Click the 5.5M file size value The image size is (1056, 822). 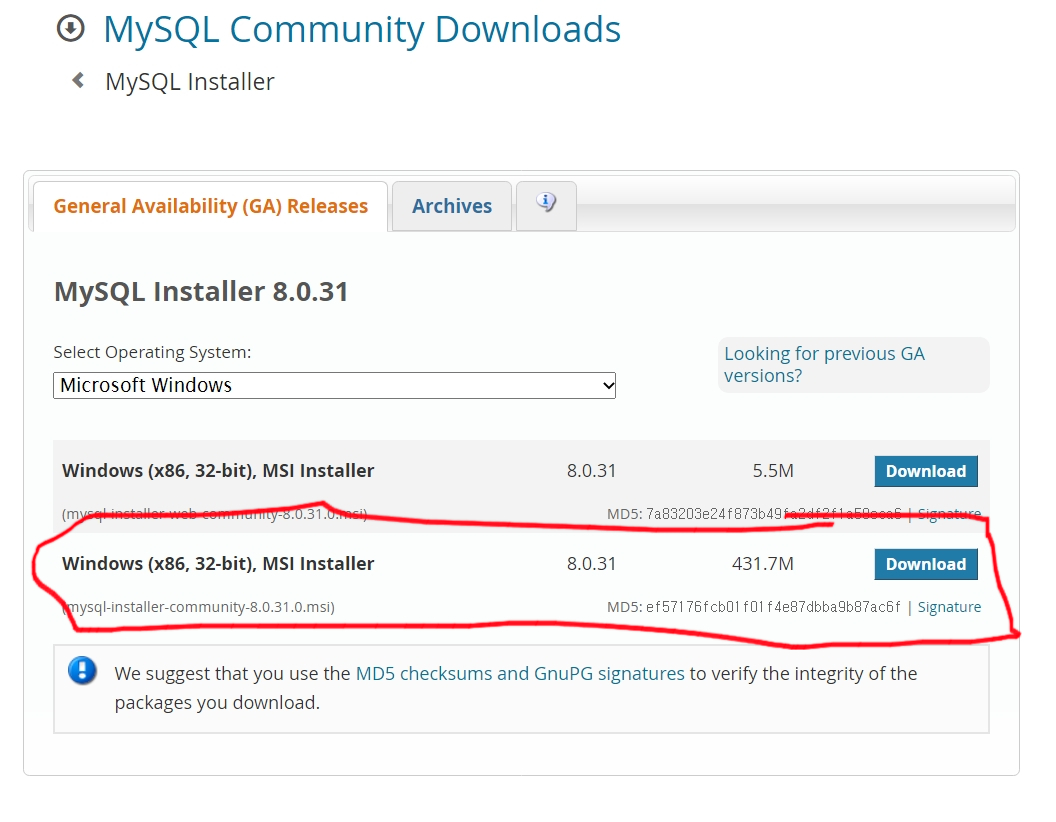[x=772, y=471]
